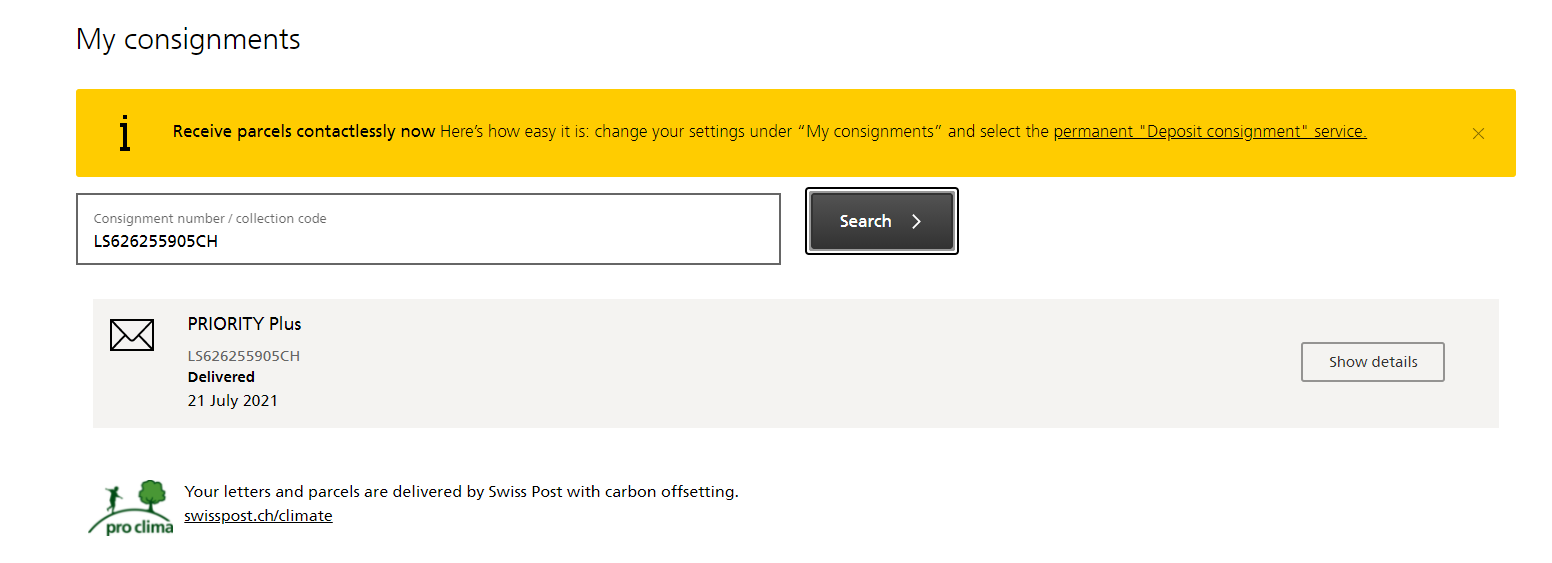Image resolution: width=1552 pixels, height=563 pixels.
Task: Open the swisspost.ch/climate link
Action: (258, 516)
